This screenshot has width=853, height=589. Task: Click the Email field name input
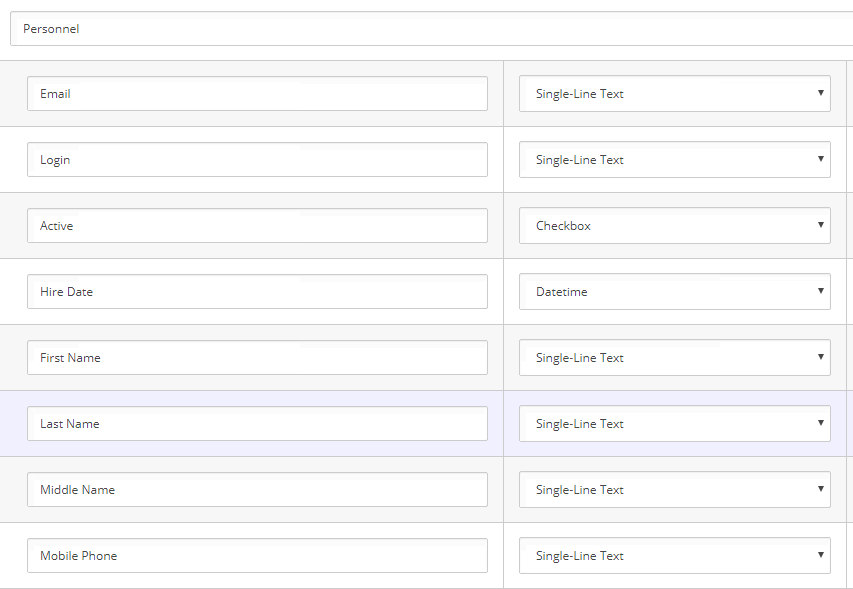pyautogui.click(x=257, y=94)
